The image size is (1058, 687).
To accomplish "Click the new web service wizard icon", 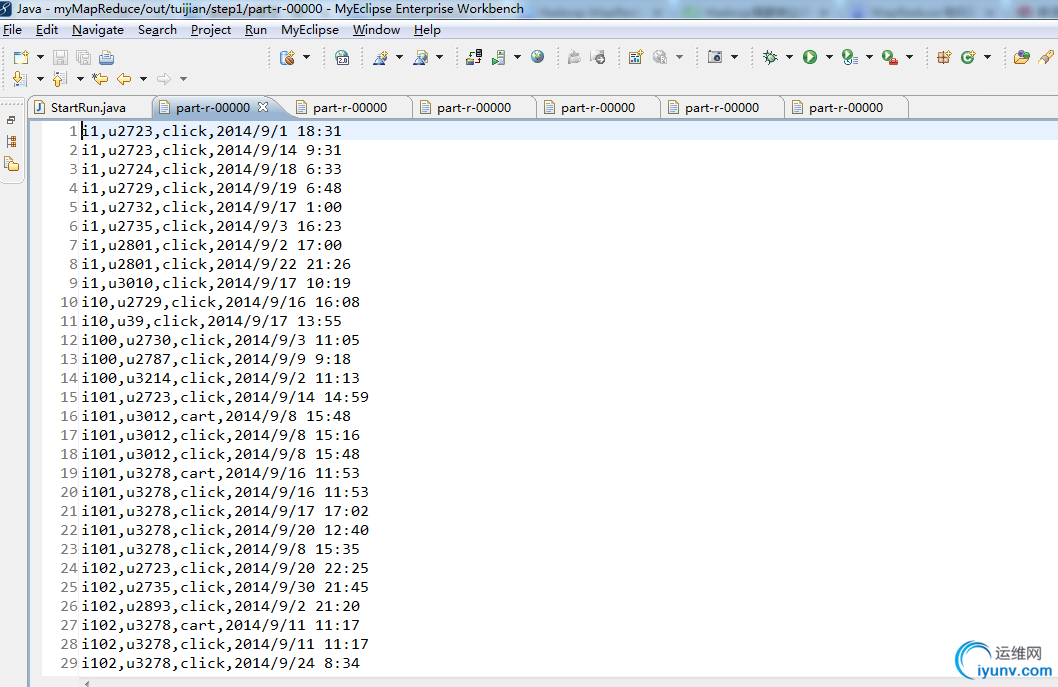I will point(381,57).
